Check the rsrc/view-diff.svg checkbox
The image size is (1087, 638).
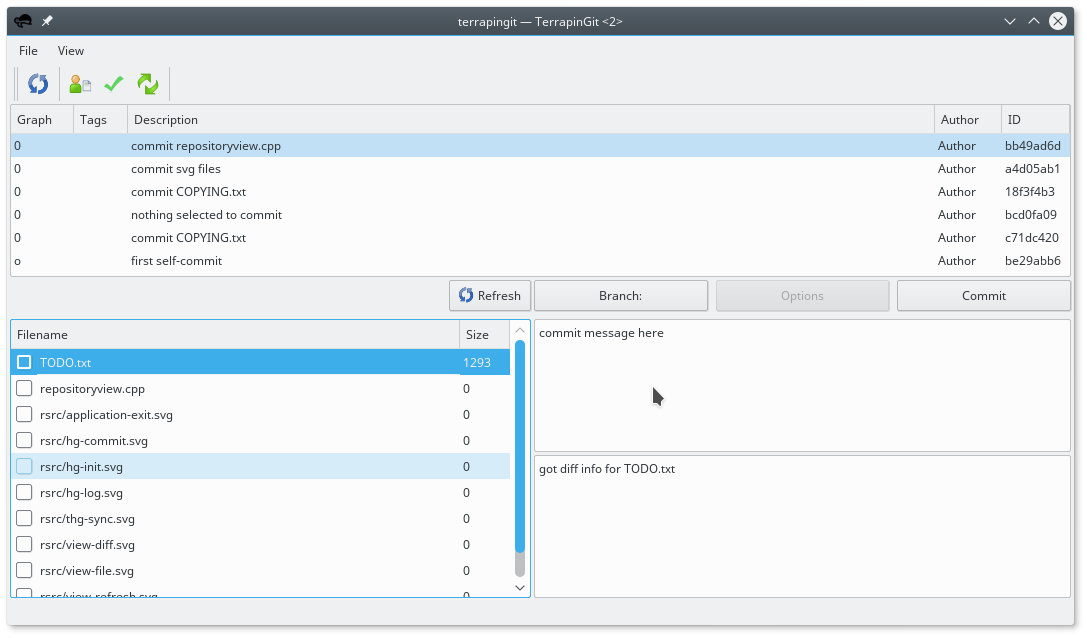pyautogui.click(x=24, y=544)
